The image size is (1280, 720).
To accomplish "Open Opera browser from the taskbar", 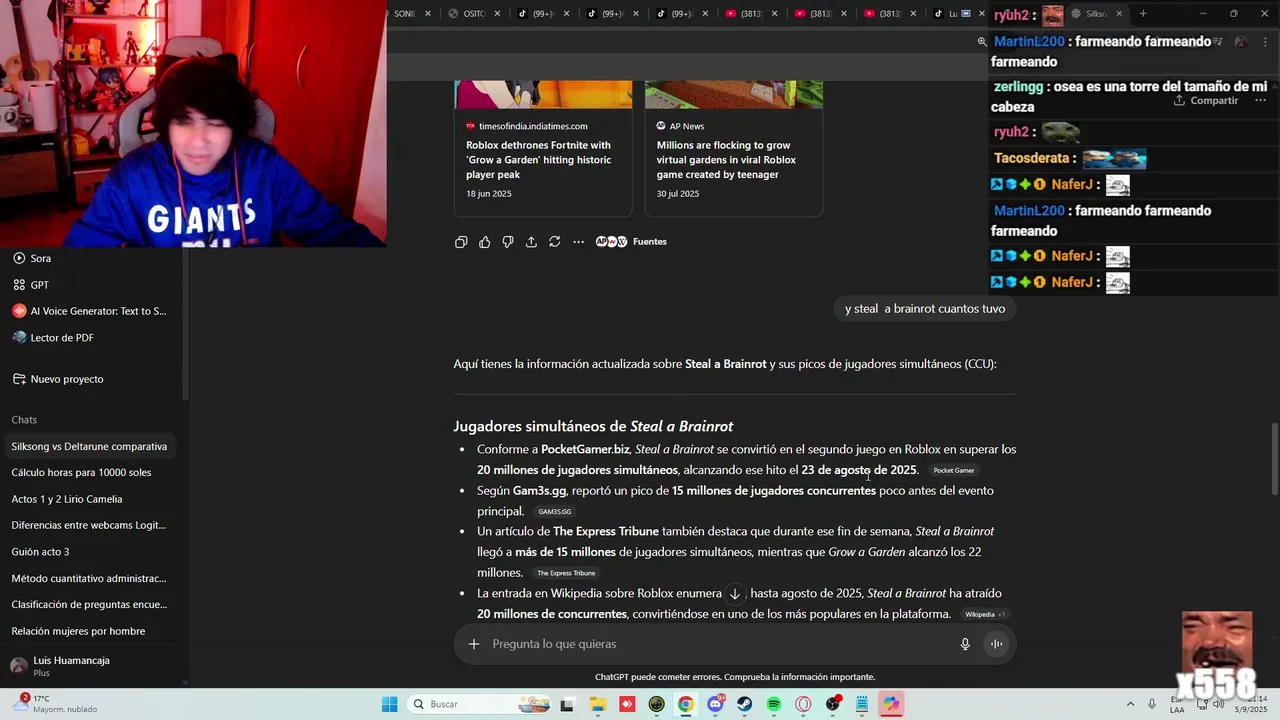I will [803, 705].
